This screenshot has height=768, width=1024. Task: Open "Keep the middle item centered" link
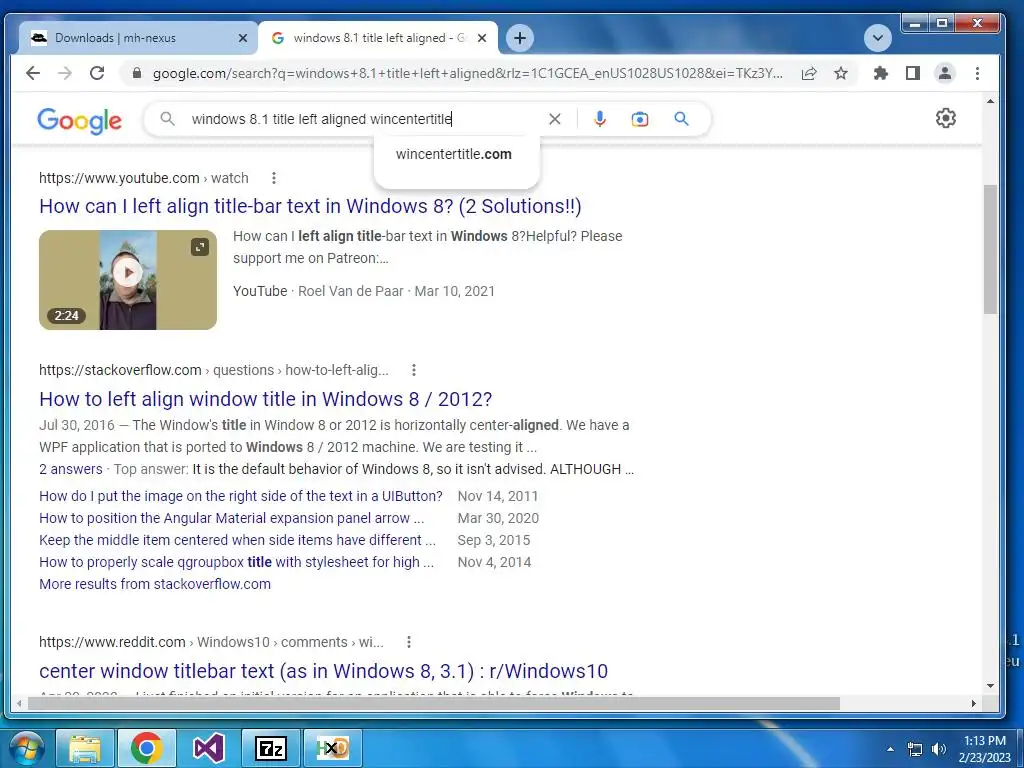pyautogui.click(x=238, y=541)
